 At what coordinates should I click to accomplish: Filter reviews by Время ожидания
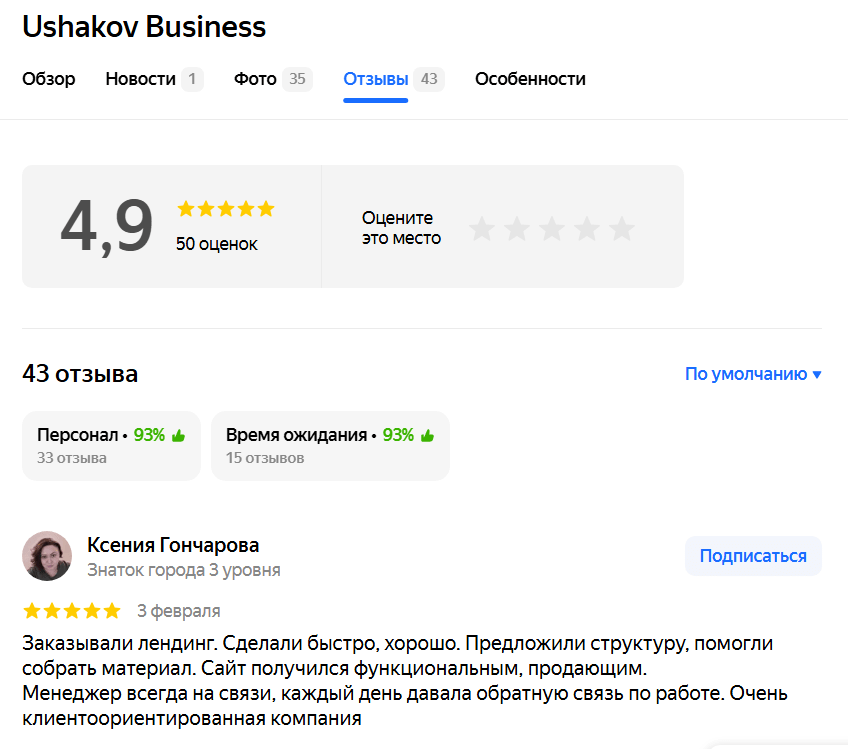coord(330,445)
